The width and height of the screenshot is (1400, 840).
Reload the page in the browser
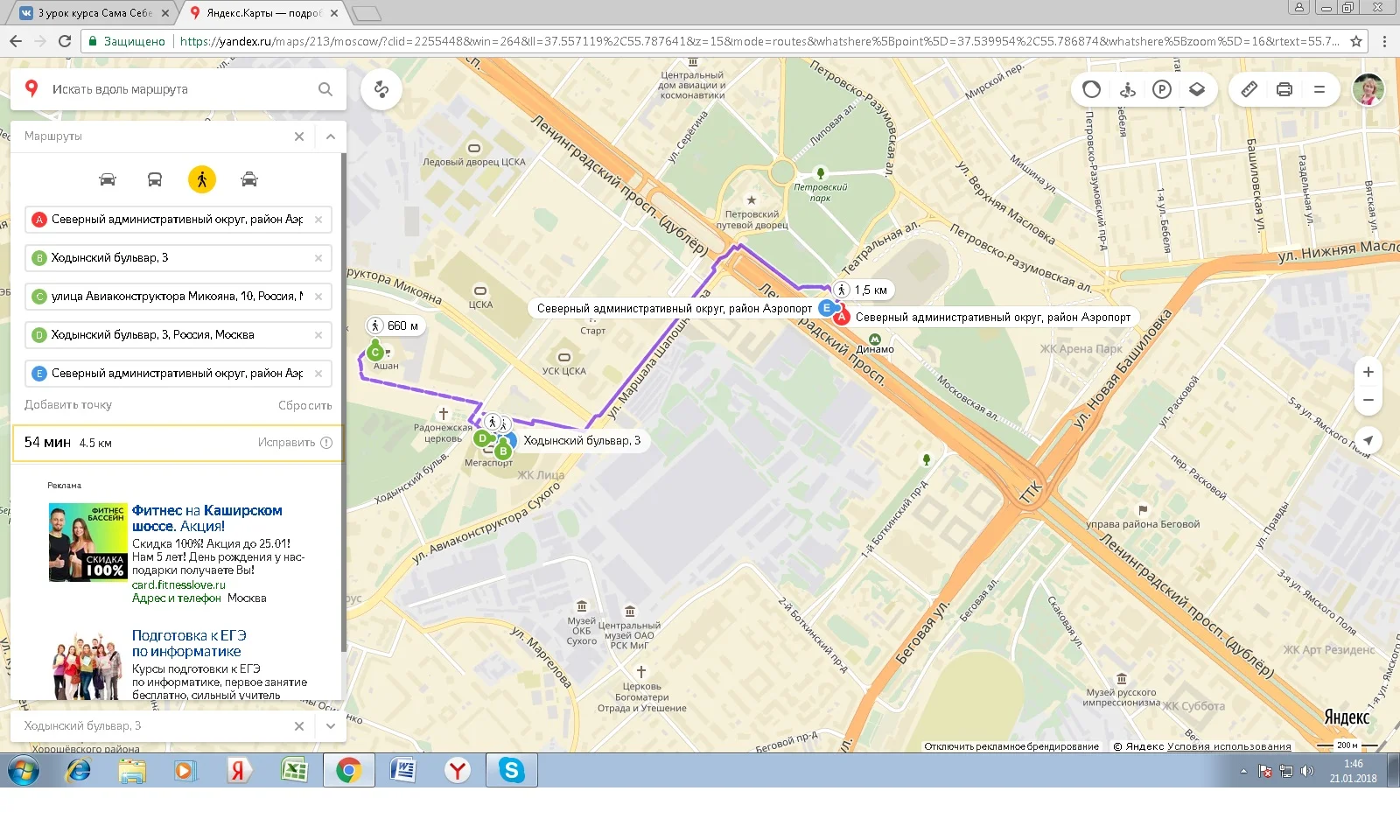pos(65,41)
